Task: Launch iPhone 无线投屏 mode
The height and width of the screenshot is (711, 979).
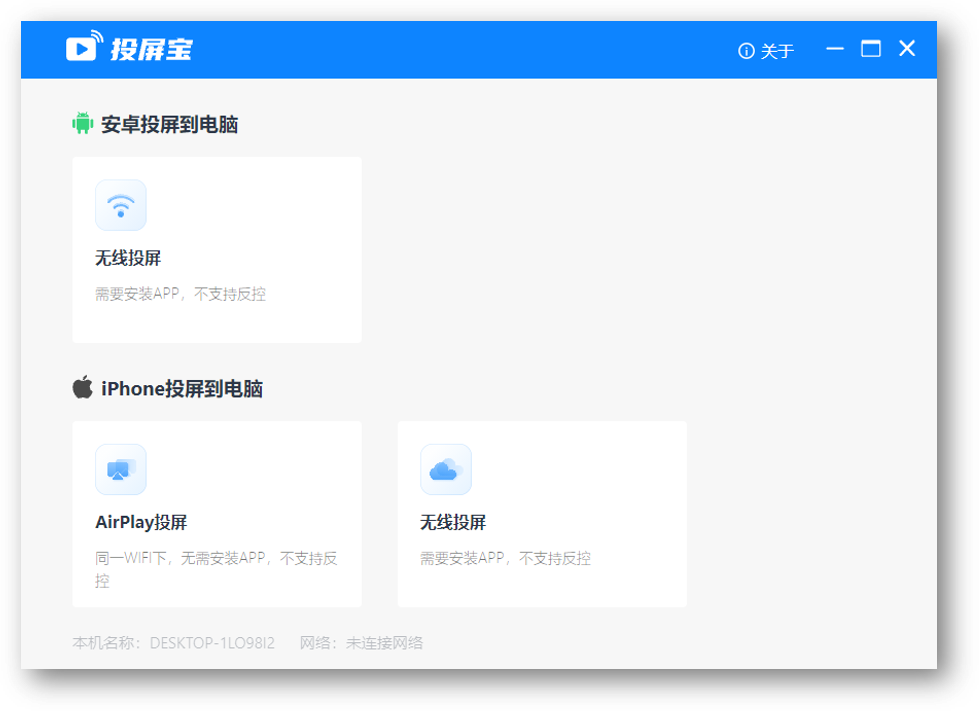Action: tap(541, 513)
